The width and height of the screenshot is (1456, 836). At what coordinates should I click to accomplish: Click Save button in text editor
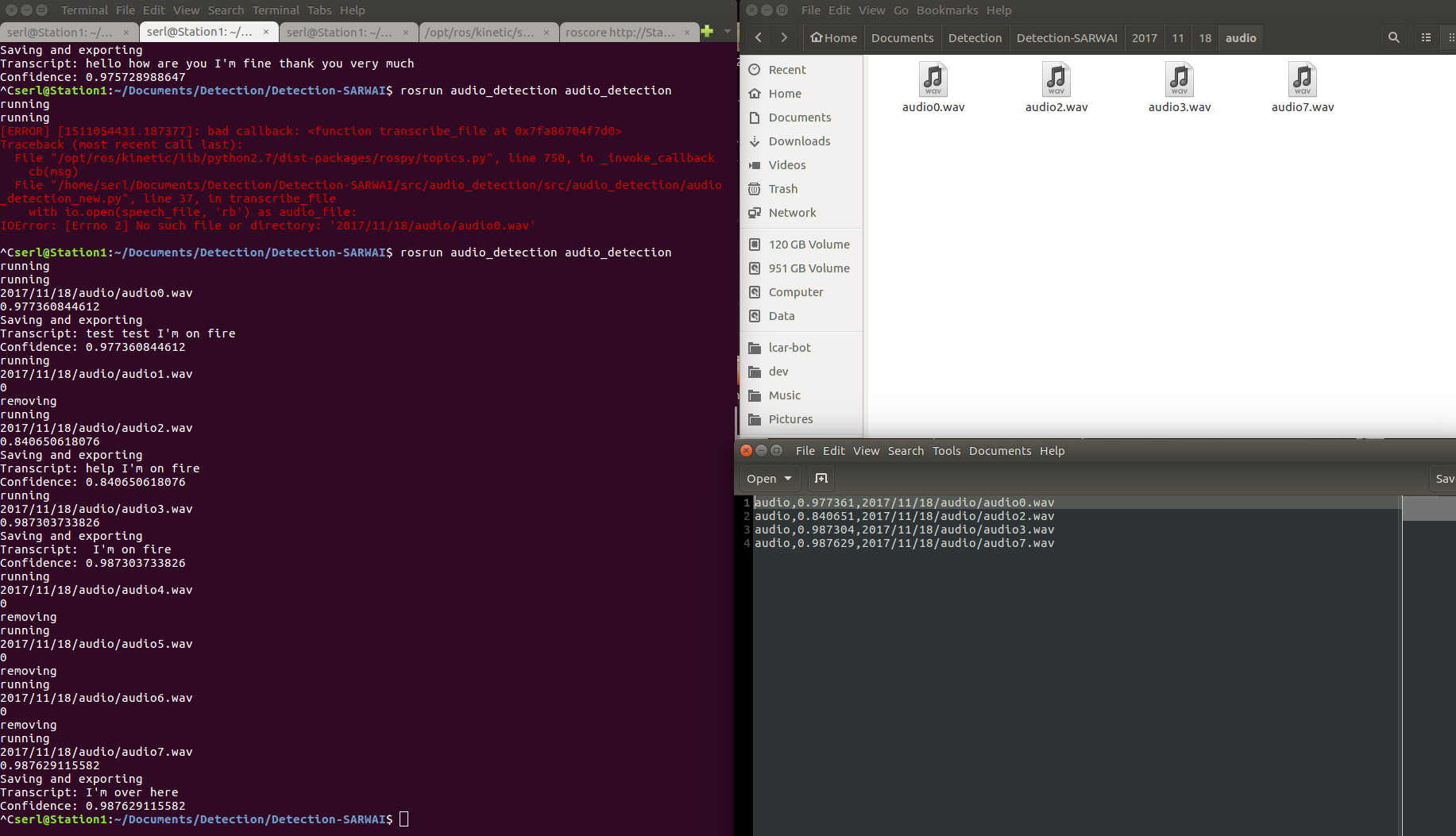click(x=1444, y=478)
